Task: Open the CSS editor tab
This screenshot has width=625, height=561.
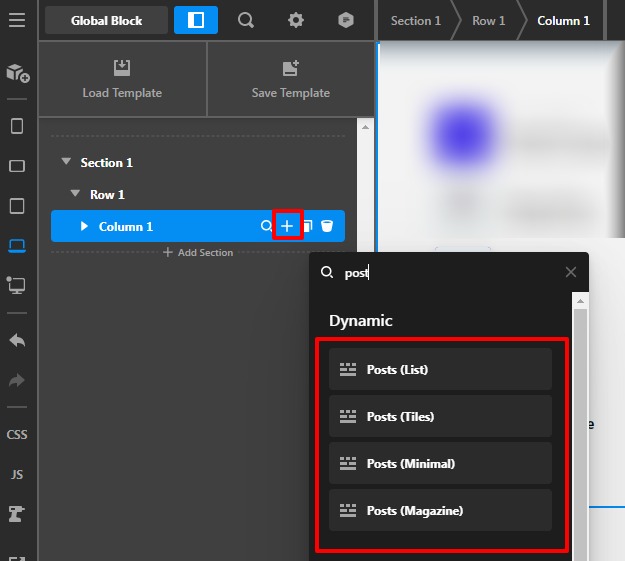Action: tap(17, 435)
